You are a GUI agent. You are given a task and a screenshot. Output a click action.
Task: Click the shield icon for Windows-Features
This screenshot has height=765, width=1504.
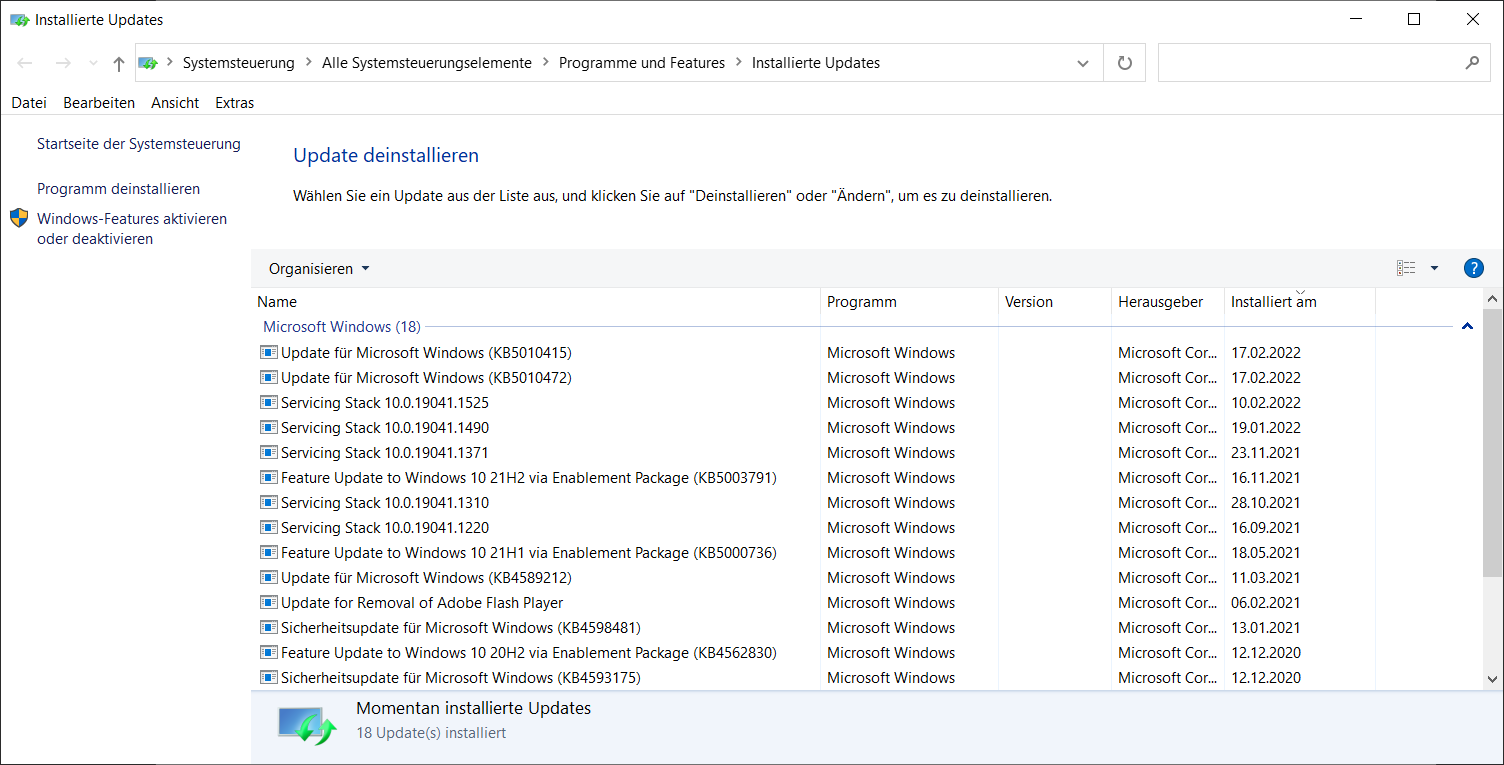[x=19, y=219]
